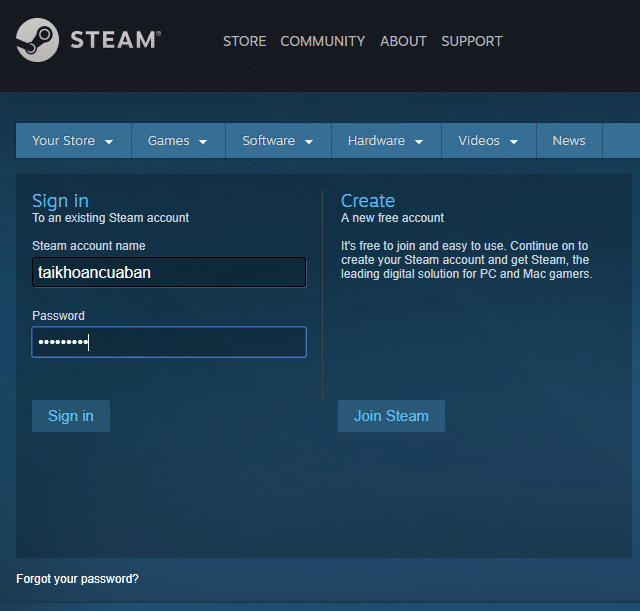Focus the Password input field

pos(169,342)
